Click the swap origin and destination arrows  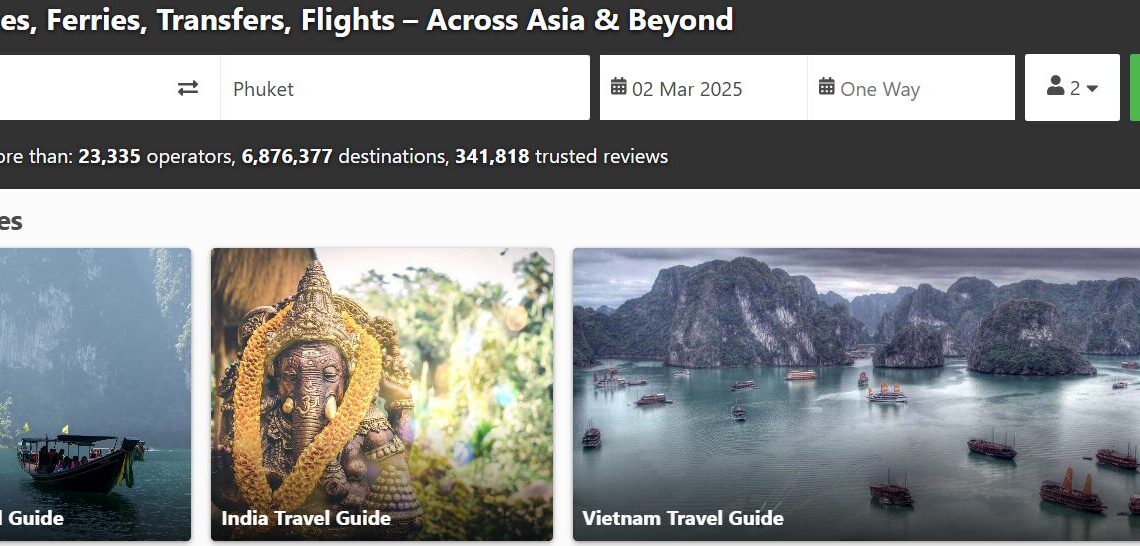[x=188, y=88]
